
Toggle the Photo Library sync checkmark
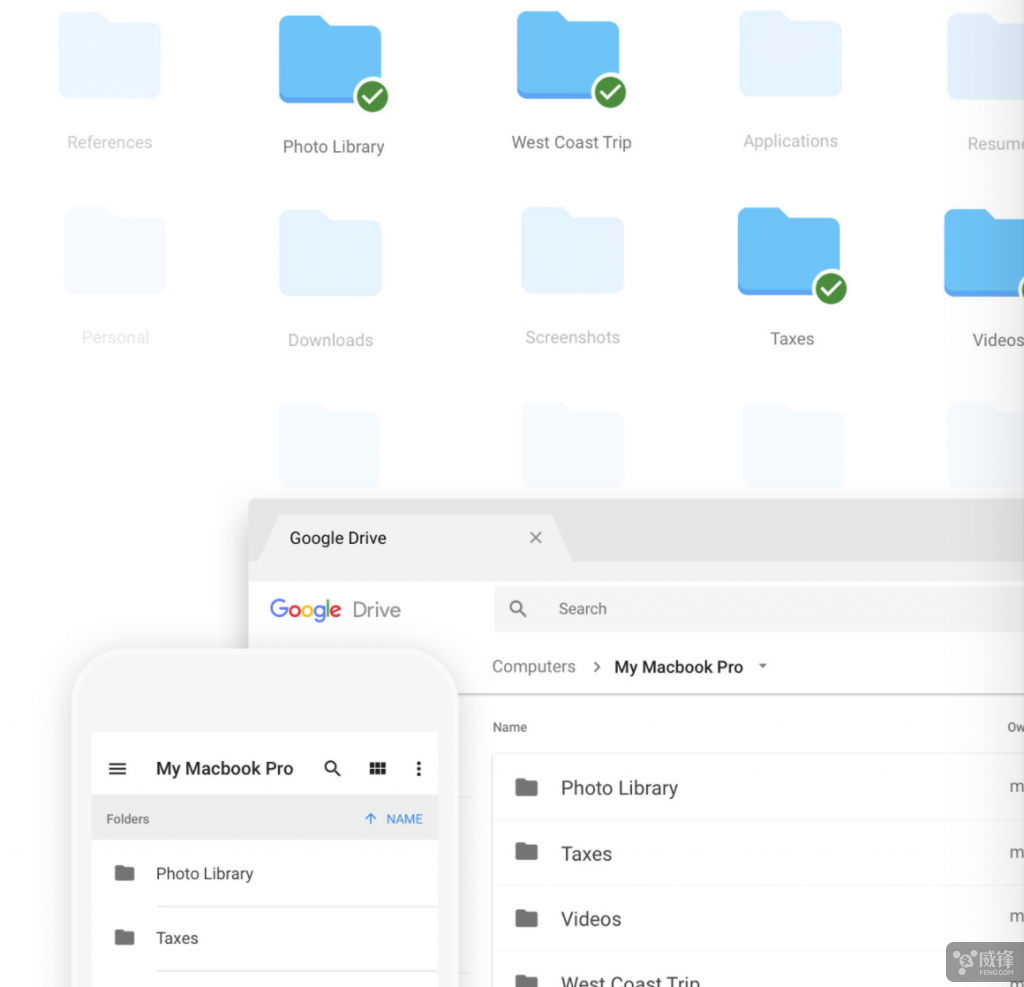pyautogui.click(x=372, y=97)
